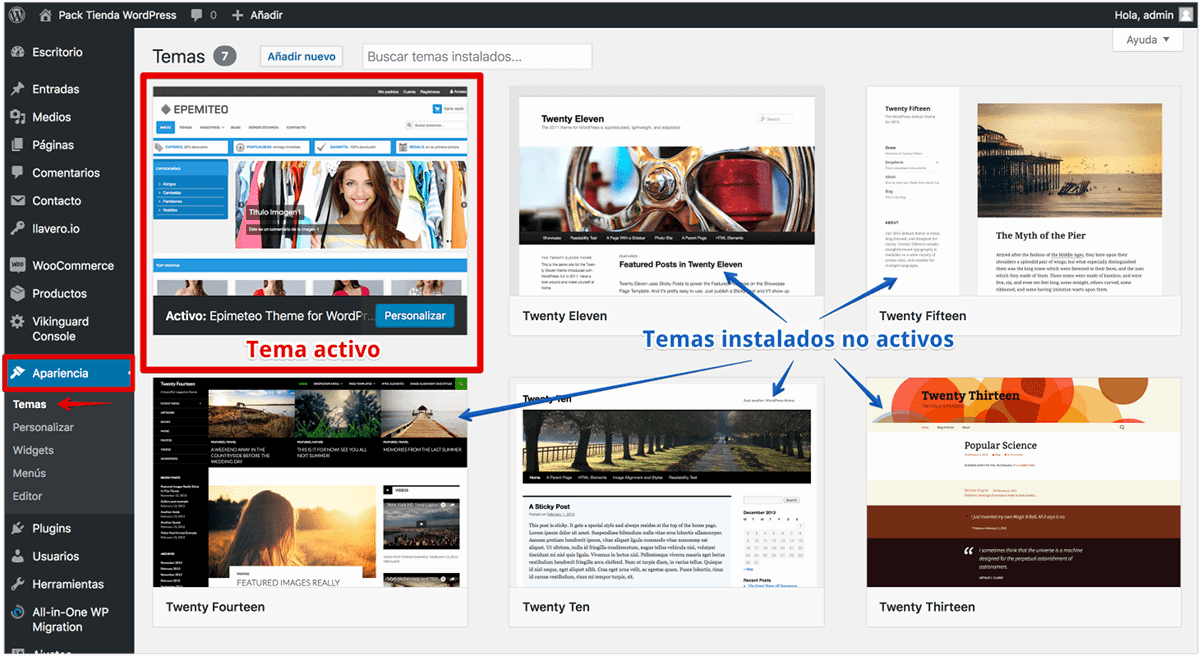1200x656 pixels.
Task: Open Páginas via its pages icon
Action: click(18, 145)
